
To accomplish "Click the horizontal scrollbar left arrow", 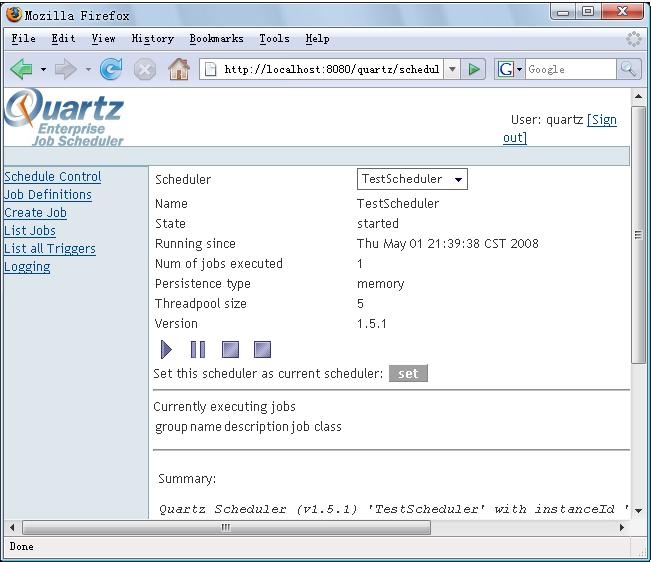I will (12, 528).
